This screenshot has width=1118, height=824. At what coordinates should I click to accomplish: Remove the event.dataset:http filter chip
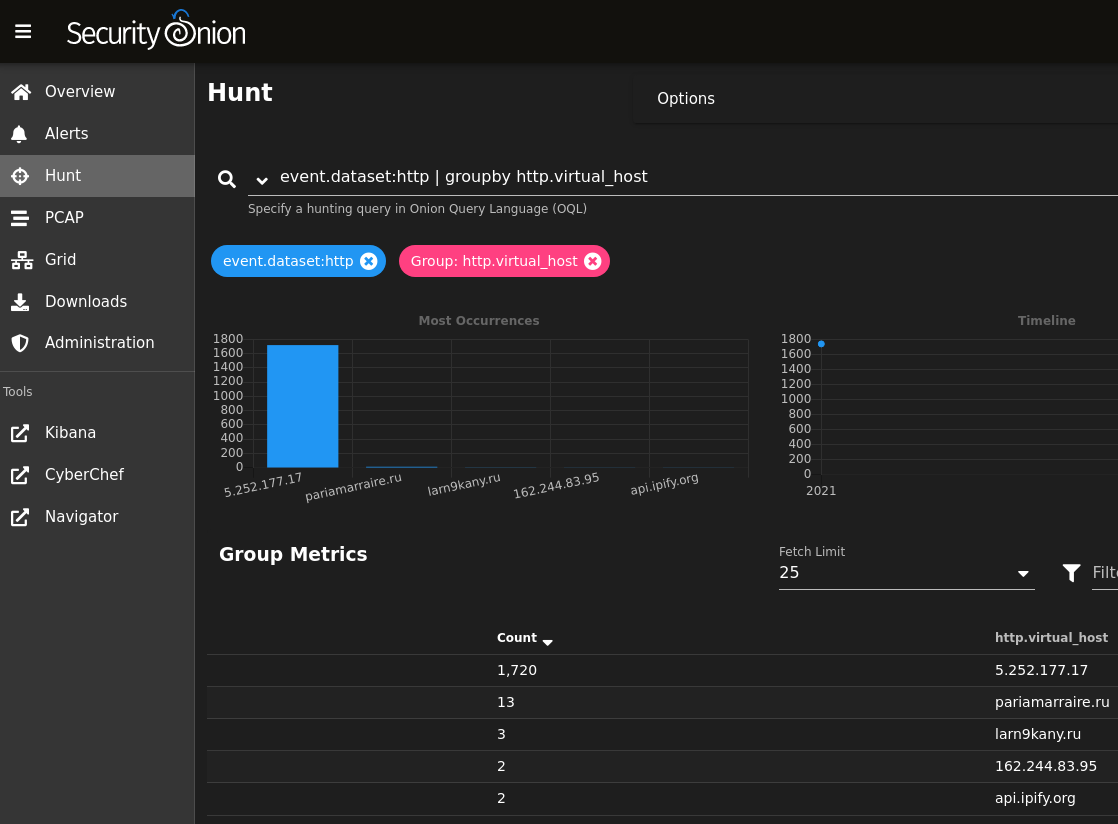[369, 262]
